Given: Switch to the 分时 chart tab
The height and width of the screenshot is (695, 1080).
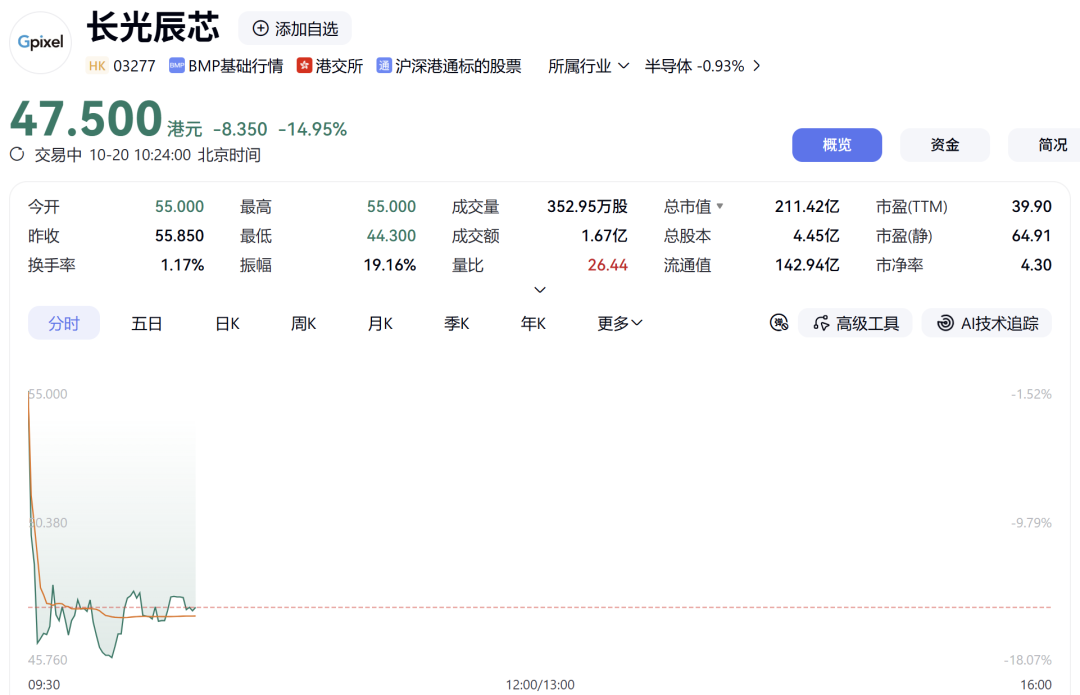Looking at the screenshot, I should (x=64, y=323).
